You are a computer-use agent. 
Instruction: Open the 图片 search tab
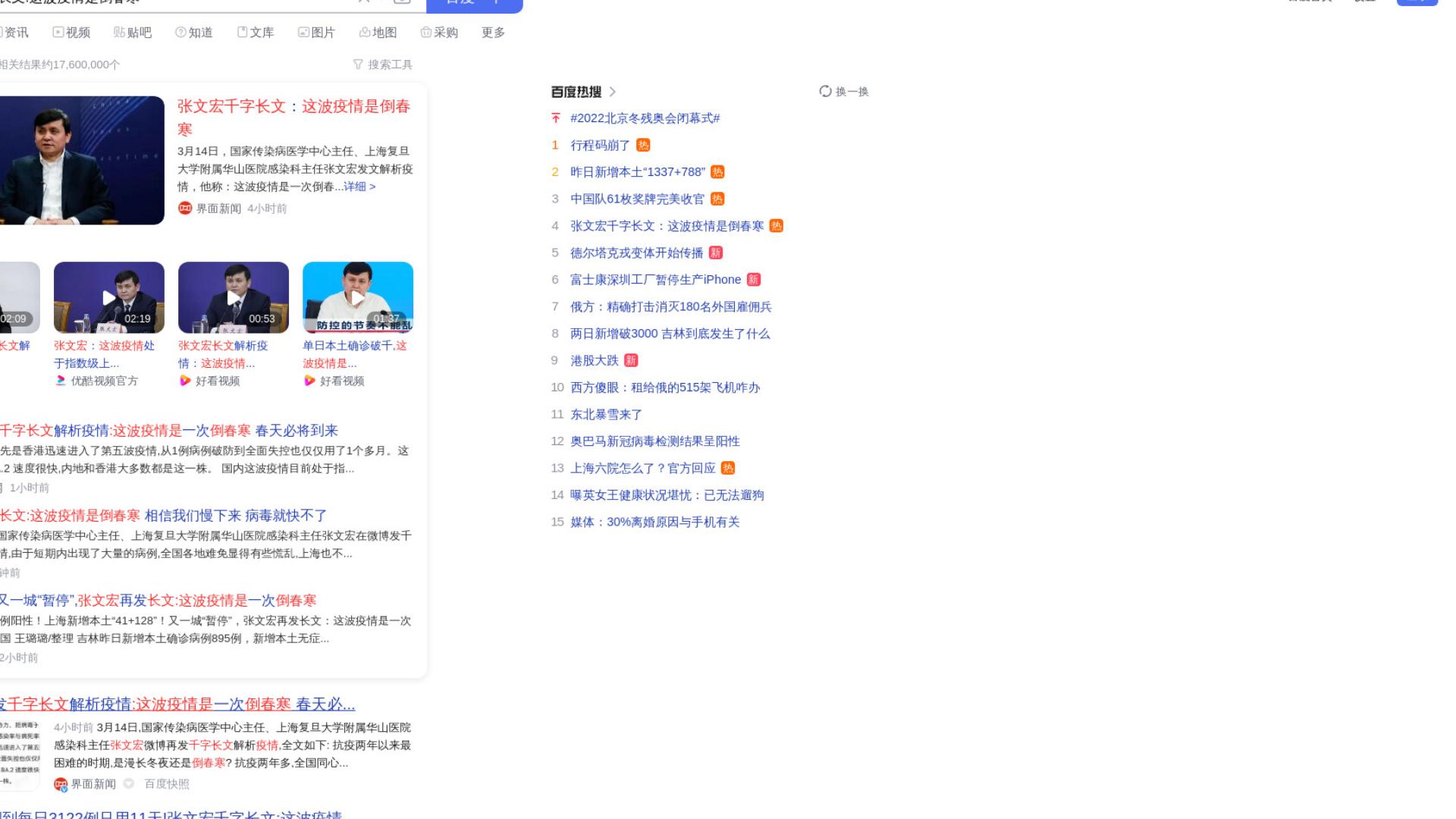317,33
